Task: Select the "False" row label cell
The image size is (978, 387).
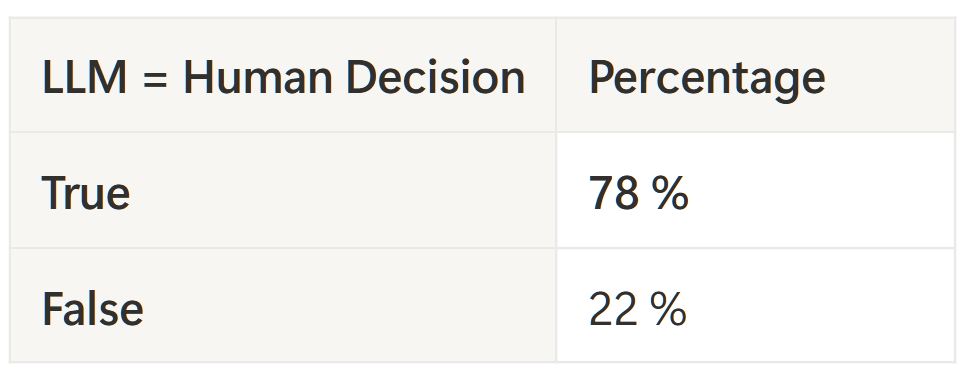Action: click(283, 305)
